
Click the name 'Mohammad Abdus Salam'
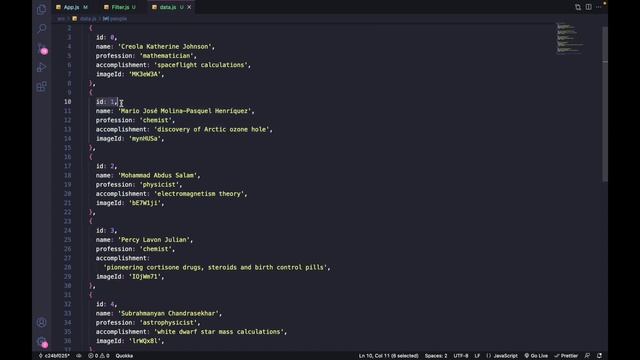158,176
